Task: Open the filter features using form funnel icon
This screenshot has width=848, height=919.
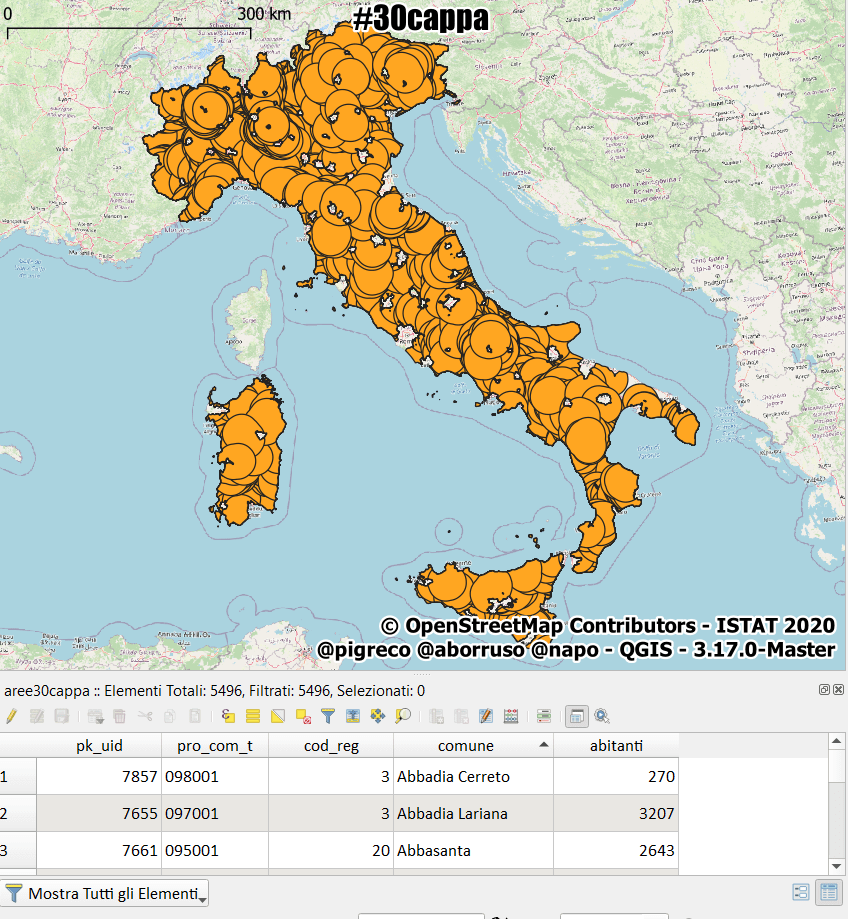Action: [x=327, y=716]
